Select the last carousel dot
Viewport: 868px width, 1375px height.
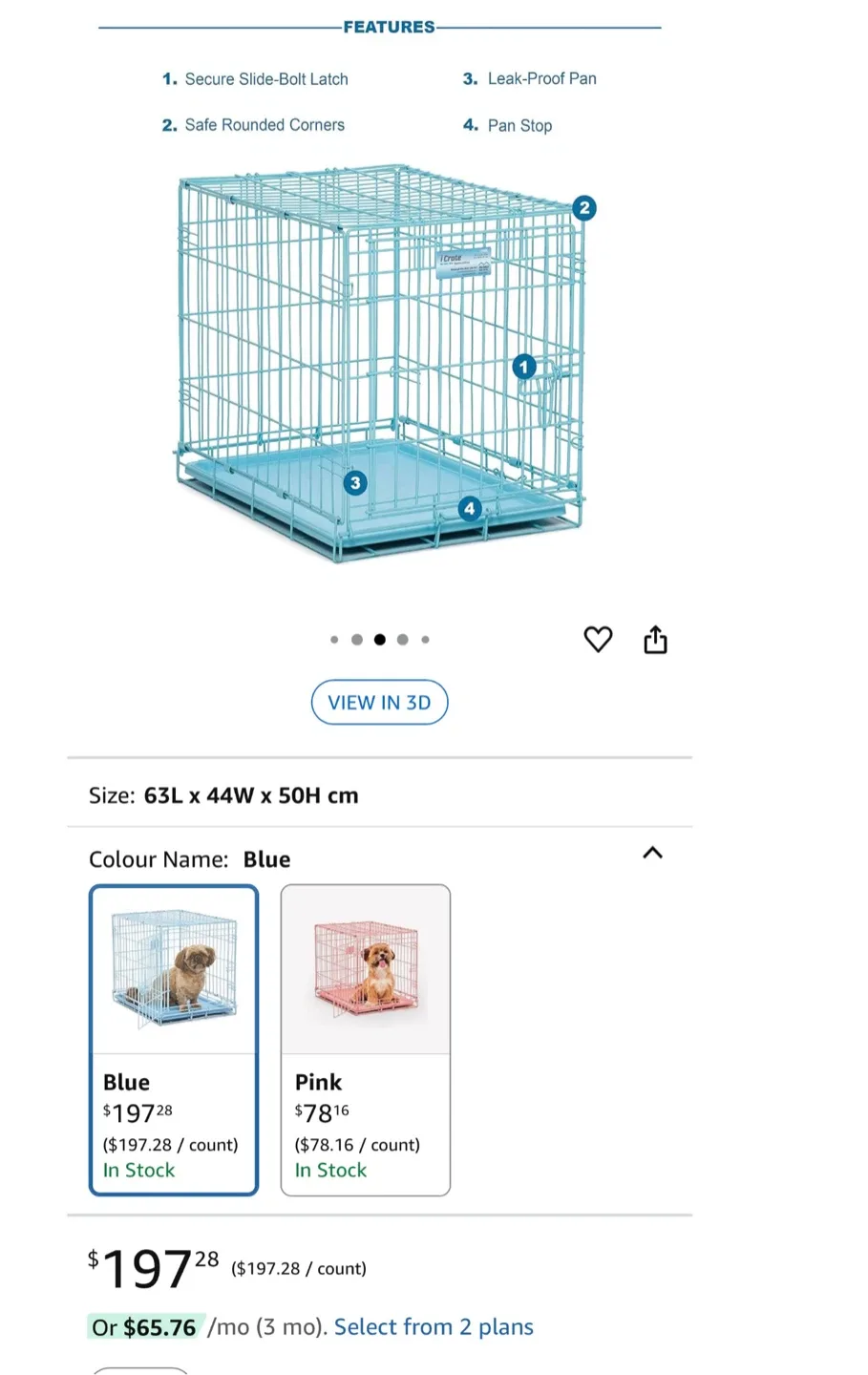(425, 639)
